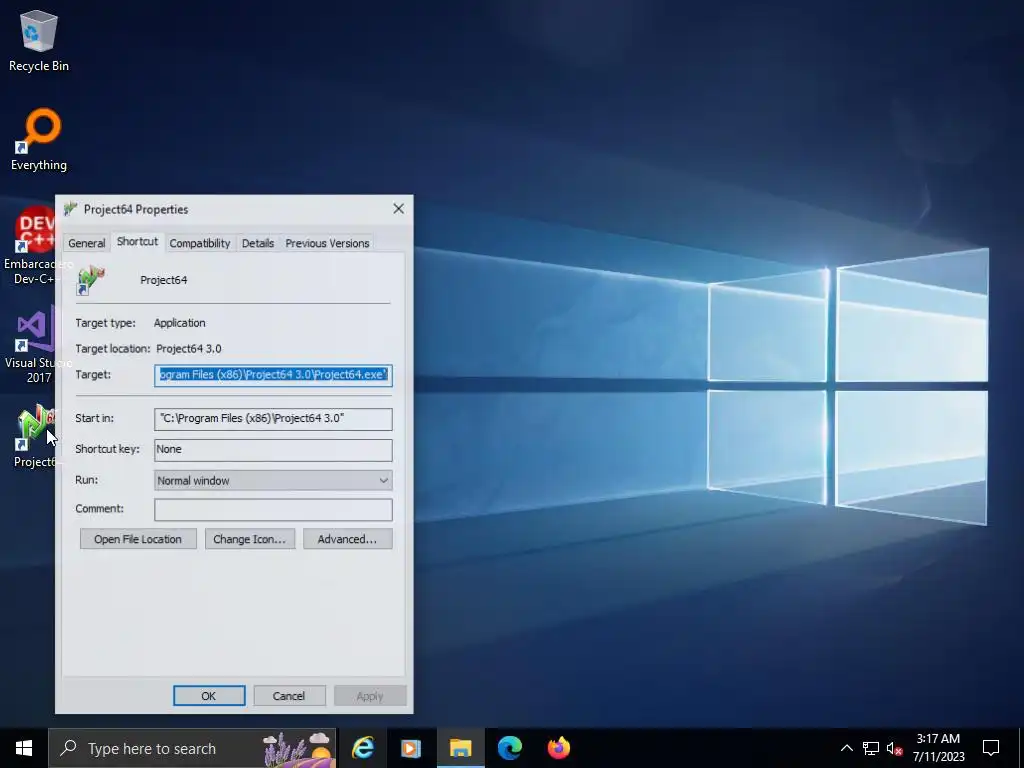Screen dimensions: 1024x768
Task: Open the media player taskbar icon
Action: pyautogui.click(x=411, y=748)
